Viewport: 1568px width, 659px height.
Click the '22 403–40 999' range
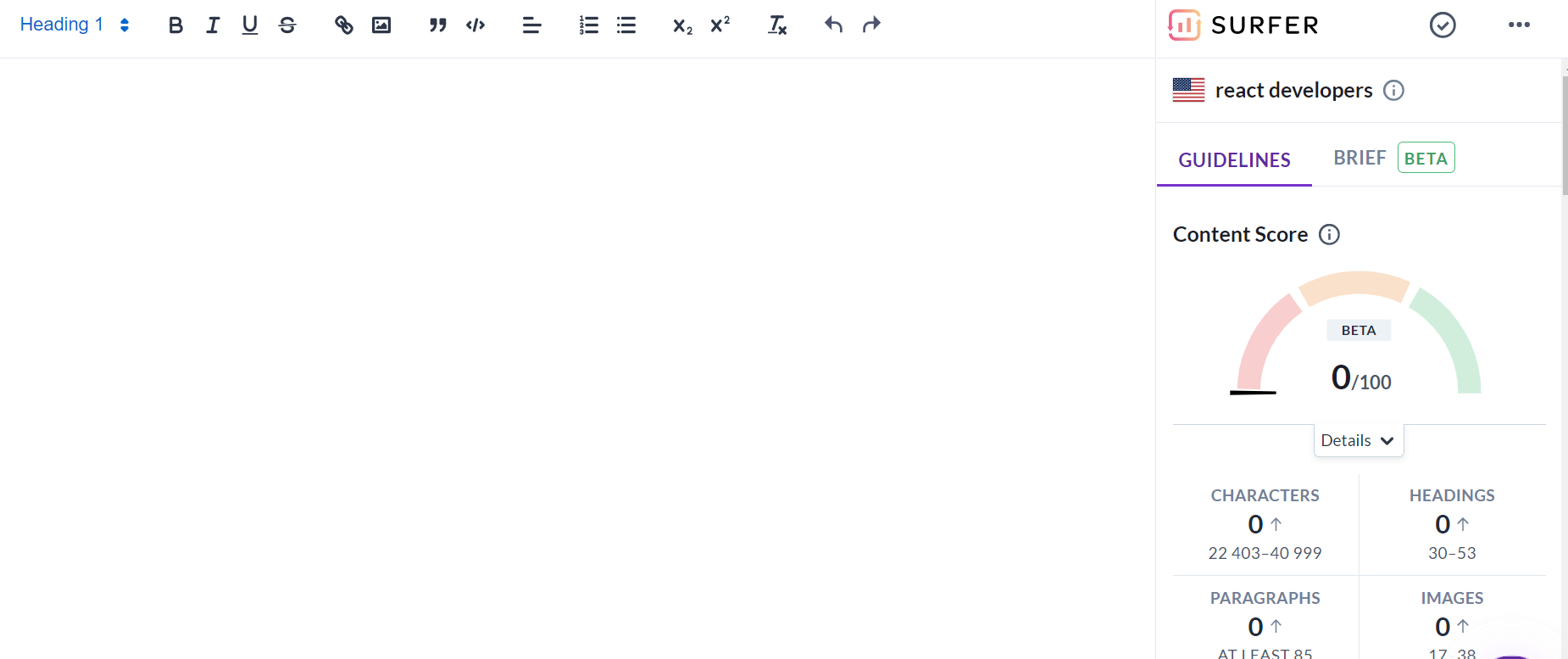tap(1265, 553)
